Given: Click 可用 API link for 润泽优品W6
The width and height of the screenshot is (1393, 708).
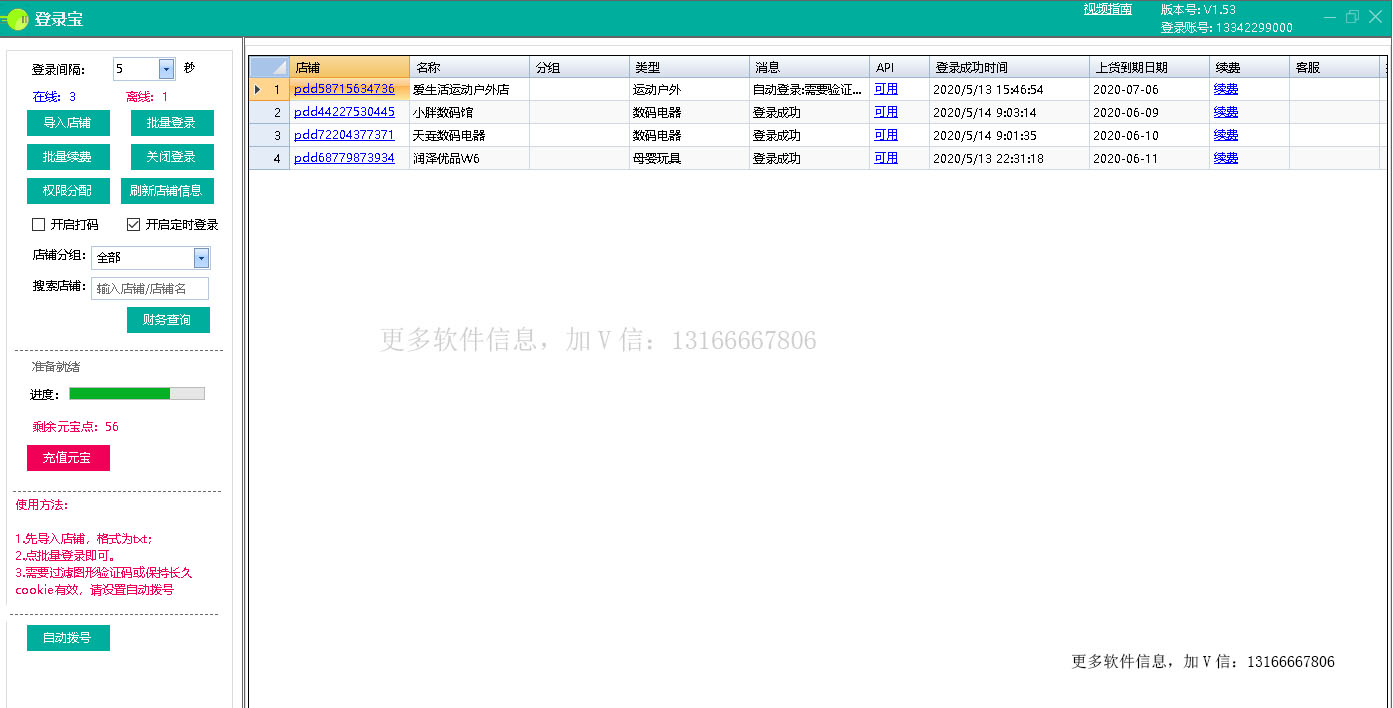Looking at the screenshot, I should click(x=886, y=158).
